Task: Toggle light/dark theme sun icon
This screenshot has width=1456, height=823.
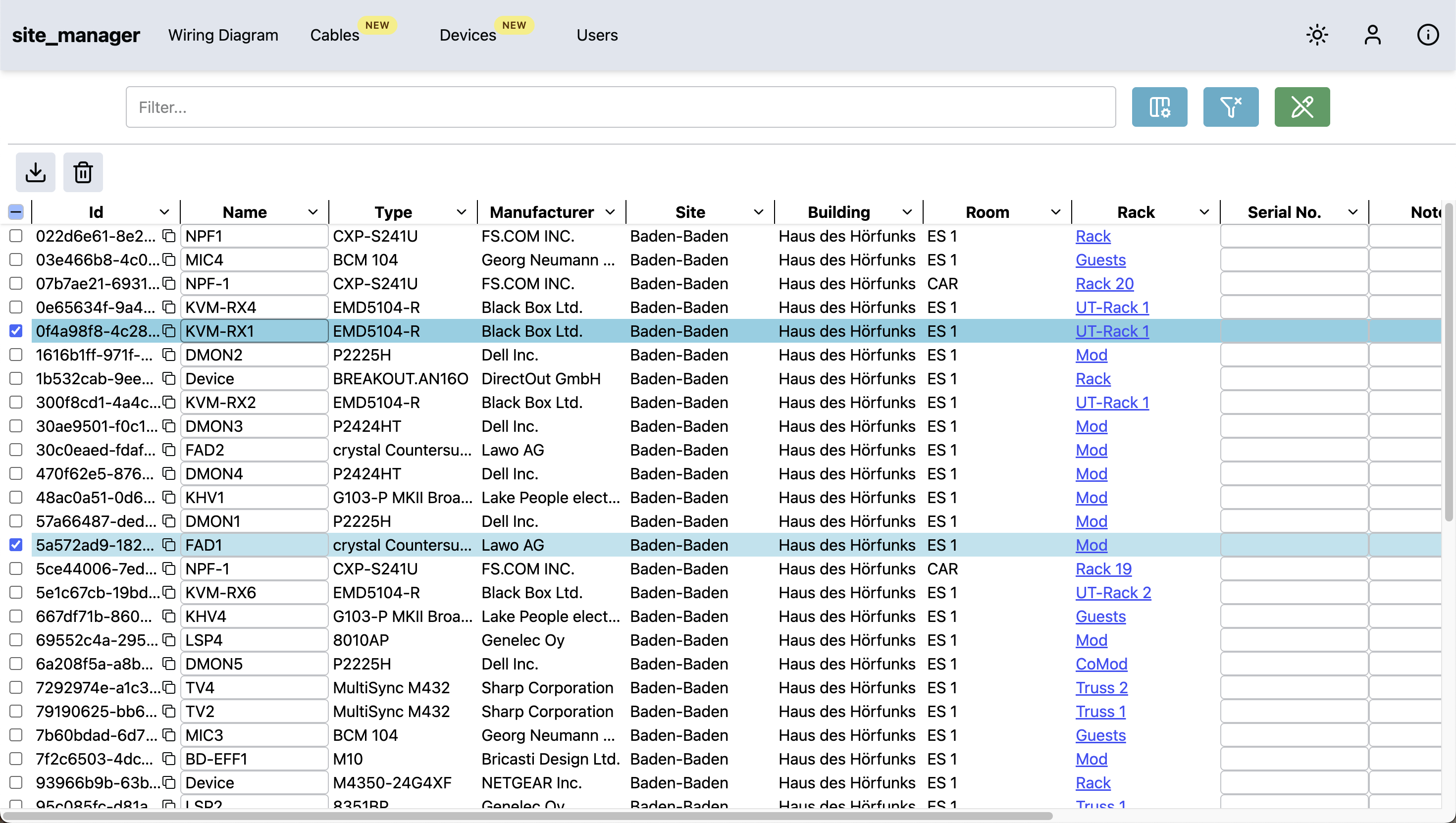Action: (1317, 35)
